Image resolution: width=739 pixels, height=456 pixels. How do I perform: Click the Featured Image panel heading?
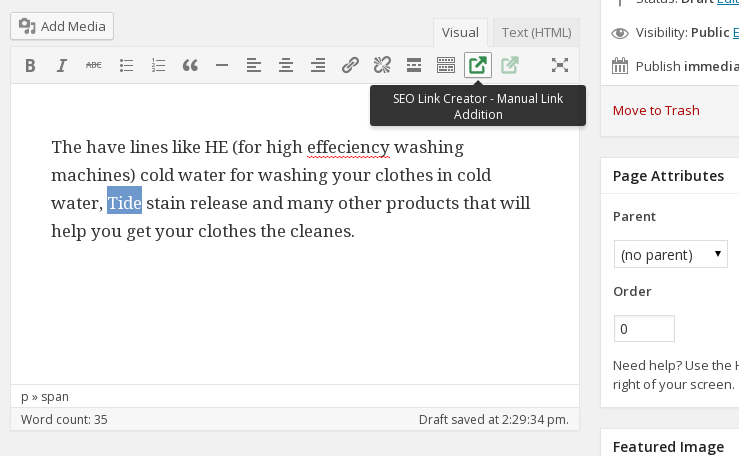(x=668, y=446)
